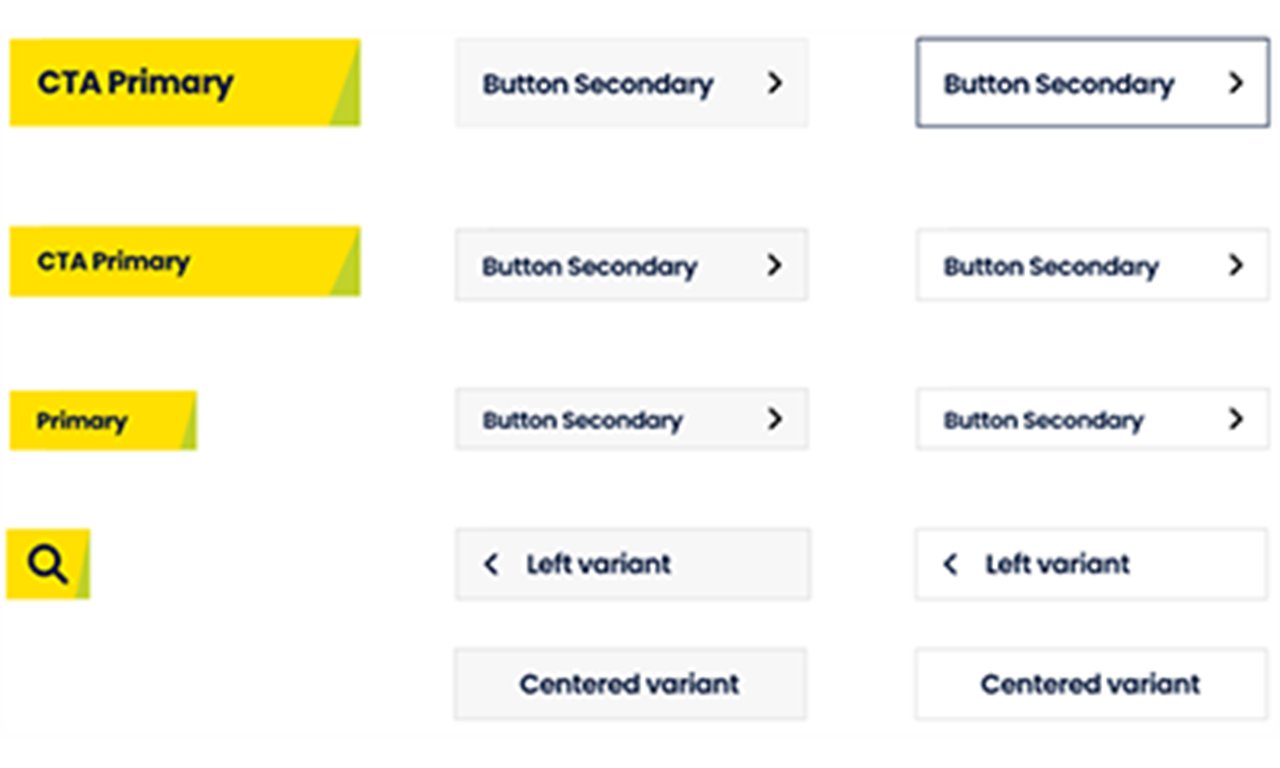Select the white Left variant button label
This screenshot has width=1280, height=768.
pyautogui.click(x=1058, y=564)
